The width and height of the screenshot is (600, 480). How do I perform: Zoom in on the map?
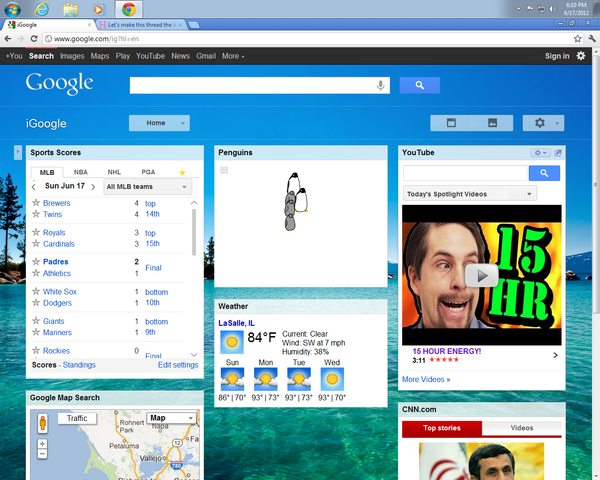pyautogui.click(x=42, y=444)
